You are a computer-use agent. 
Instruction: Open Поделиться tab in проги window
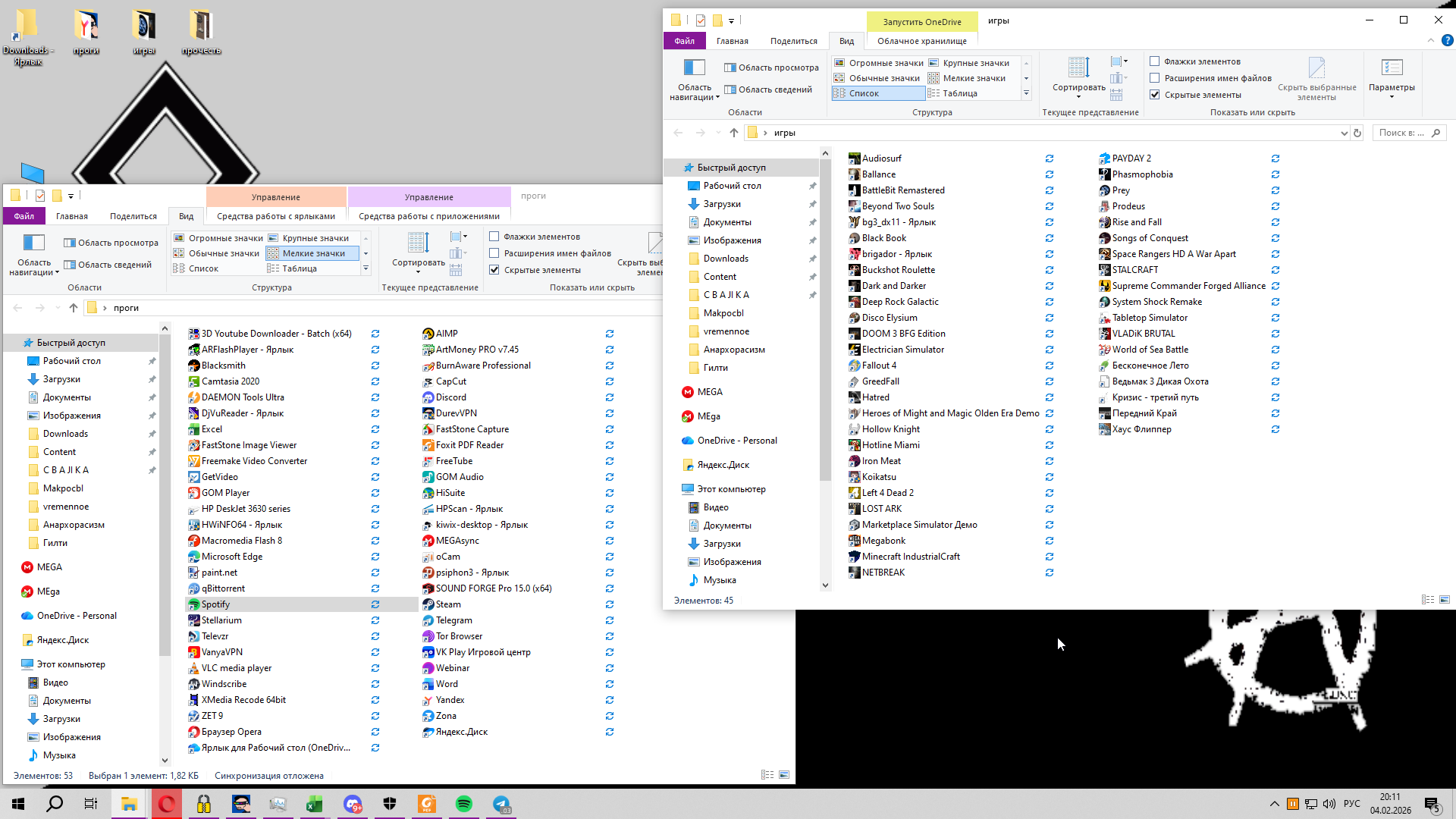click(133, 216)
